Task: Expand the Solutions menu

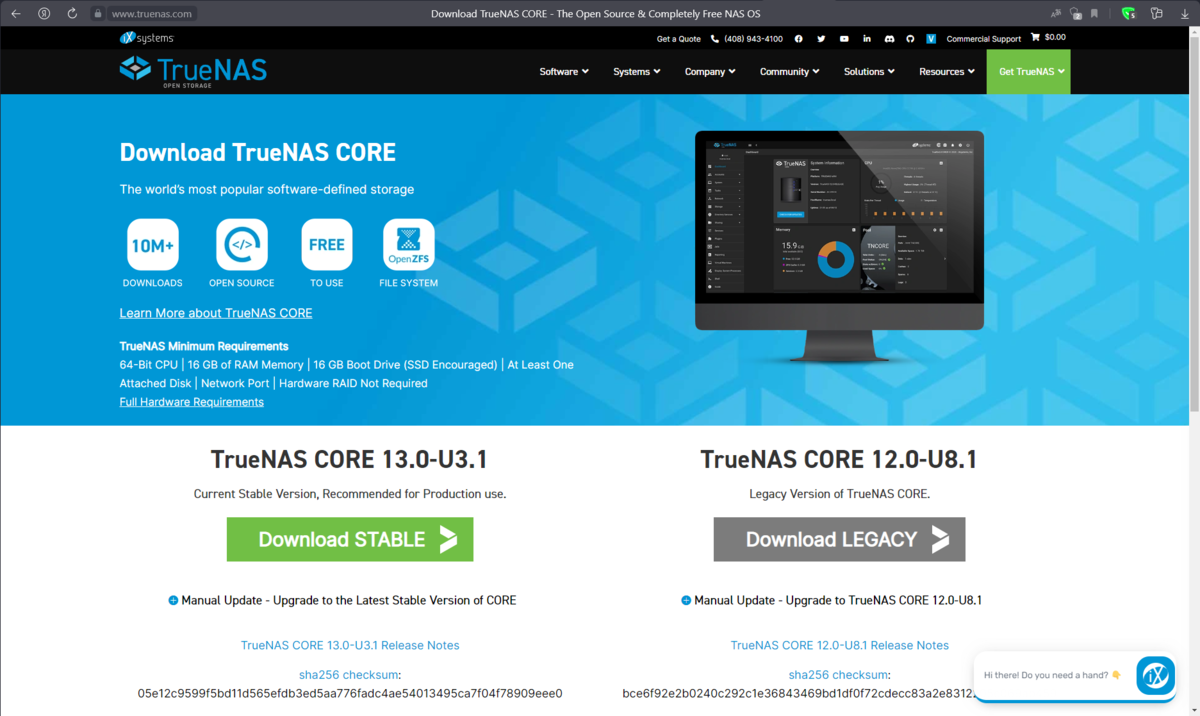Action: point(869,72)
